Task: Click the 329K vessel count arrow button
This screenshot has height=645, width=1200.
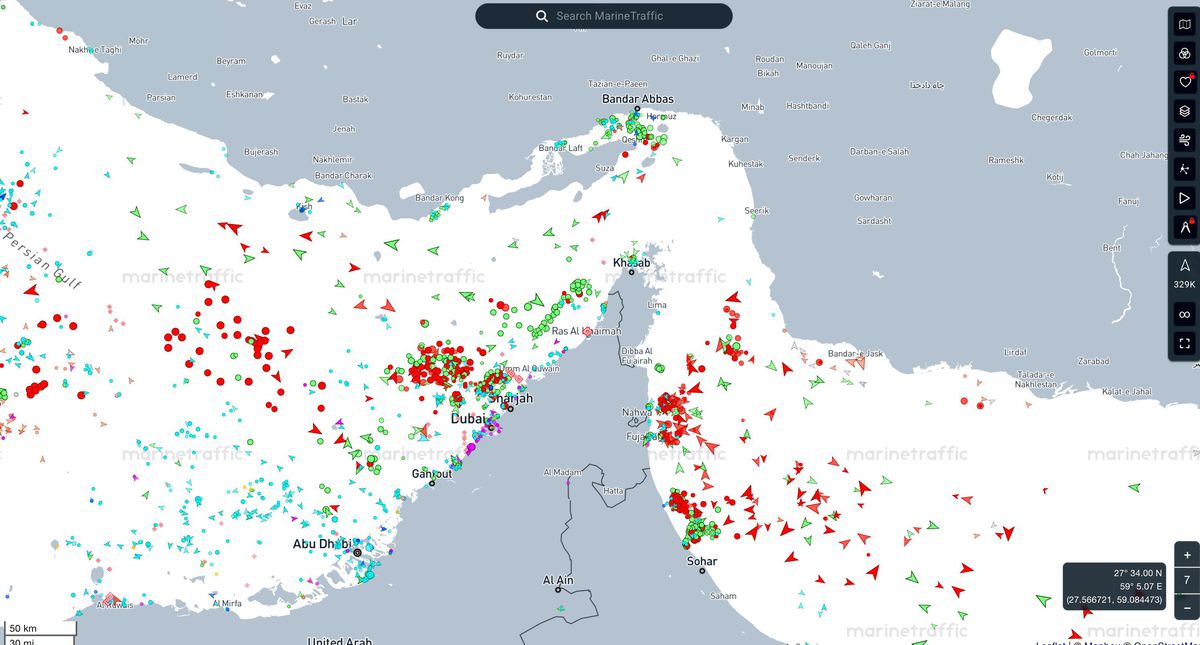Action: coord(1184,272)
